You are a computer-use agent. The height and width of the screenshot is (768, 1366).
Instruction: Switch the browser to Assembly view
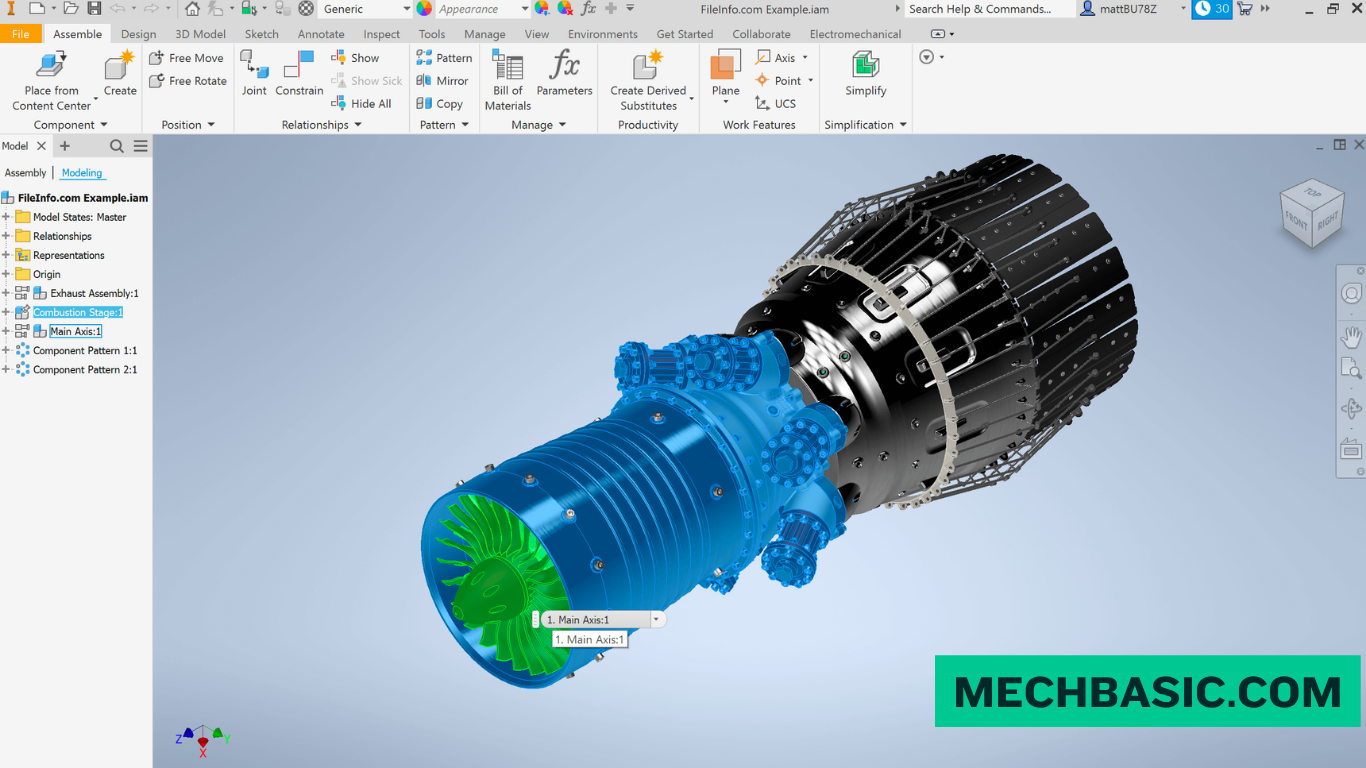[26, 173]
